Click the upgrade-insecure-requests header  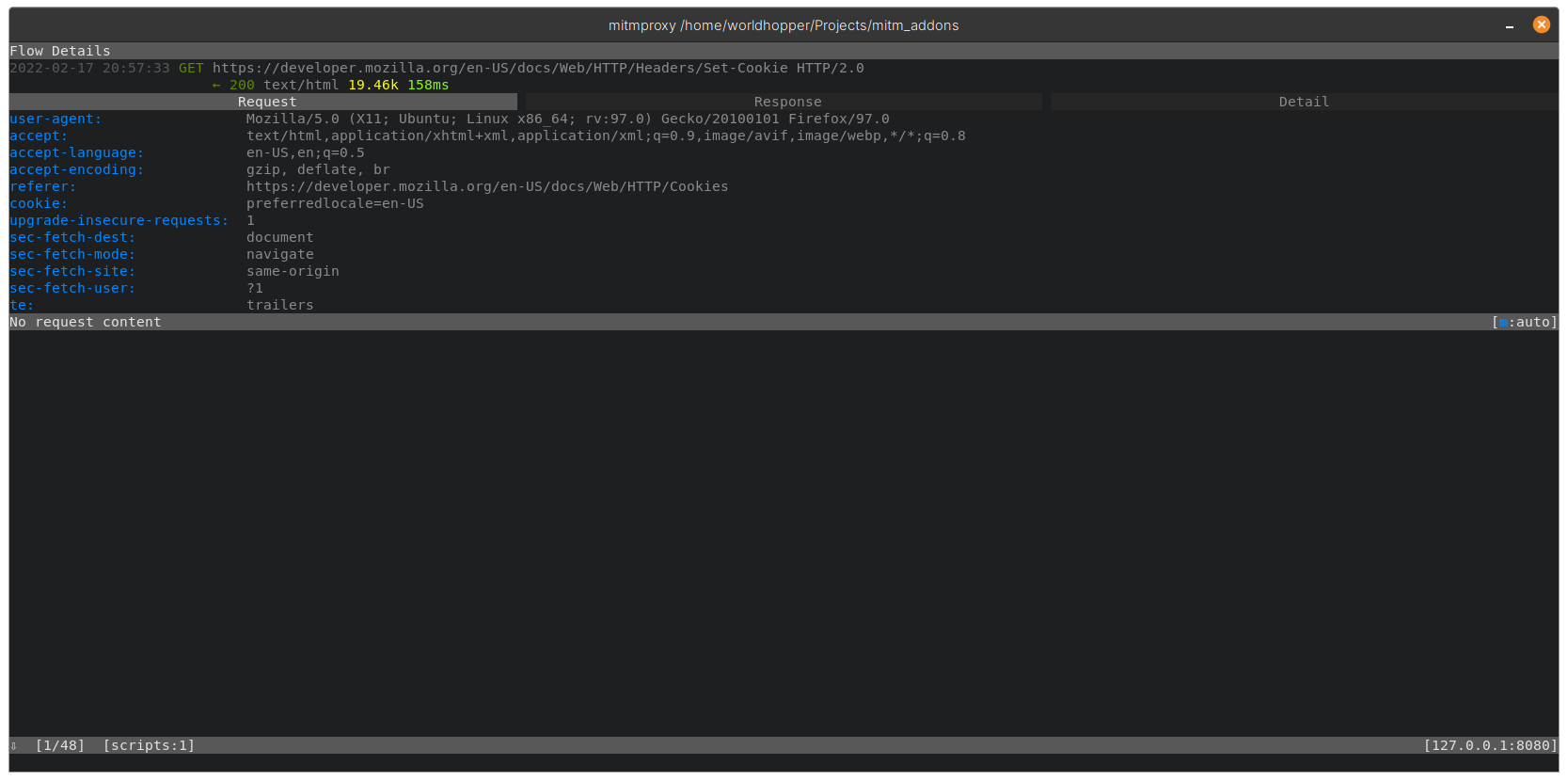119,220
